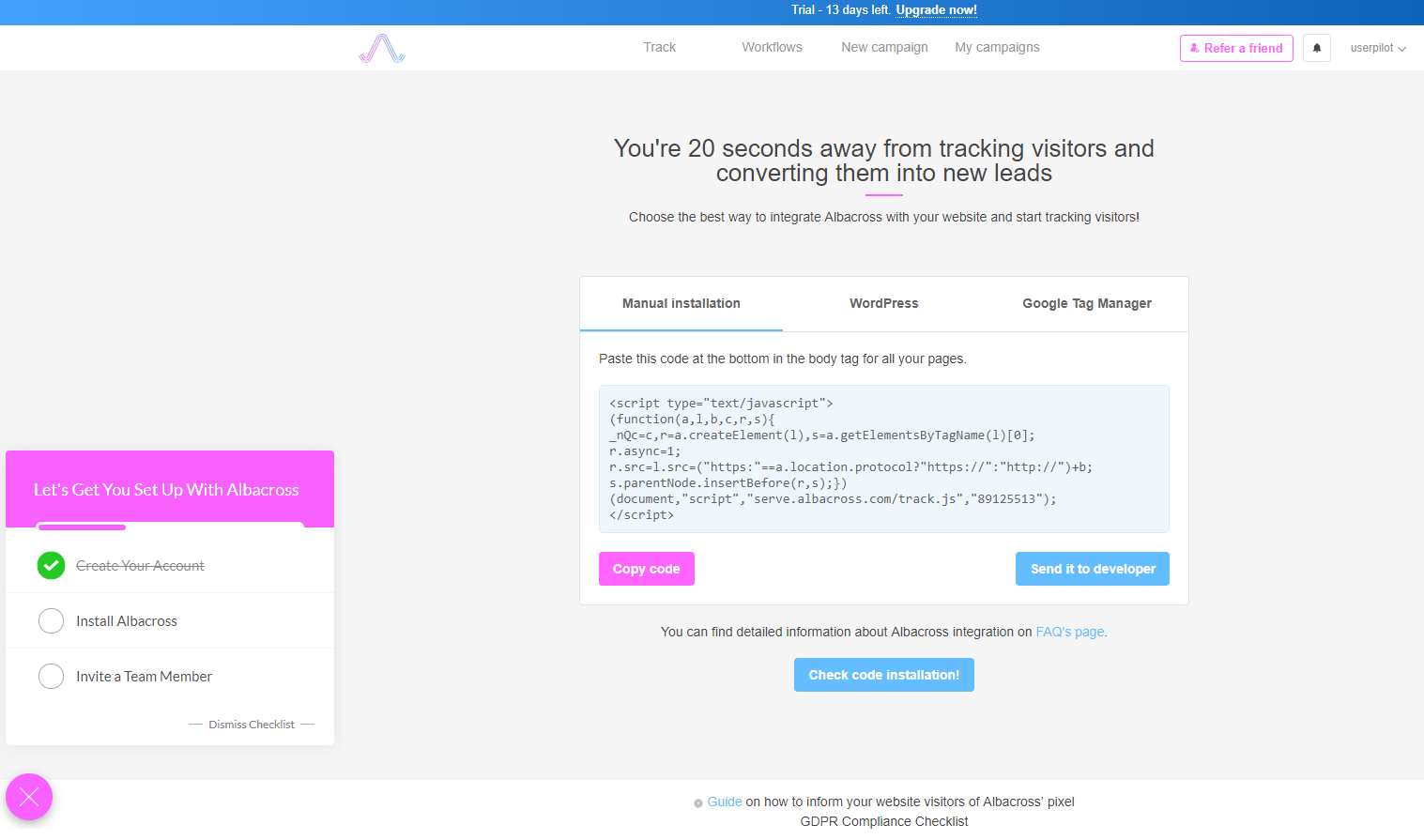Open the FAQ's page link
This screenshot has width=1424, height=840.
point(1070,632)
